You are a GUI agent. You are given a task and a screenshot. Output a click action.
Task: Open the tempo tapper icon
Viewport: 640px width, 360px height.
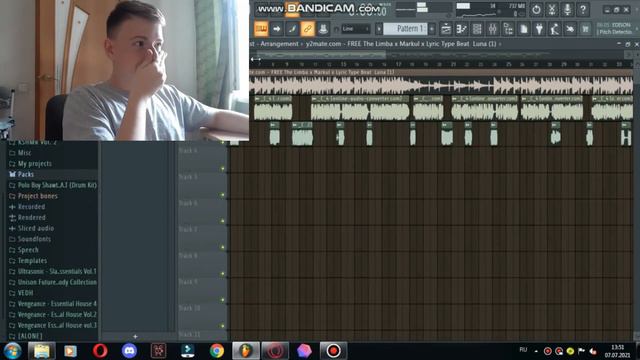tap(555, 29)
